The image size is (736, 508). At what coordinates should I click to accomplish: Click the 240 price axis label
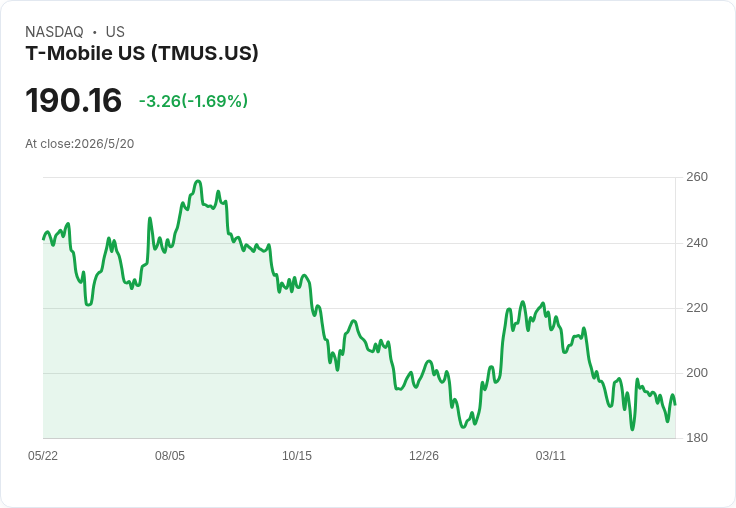[x=697, y=243]
